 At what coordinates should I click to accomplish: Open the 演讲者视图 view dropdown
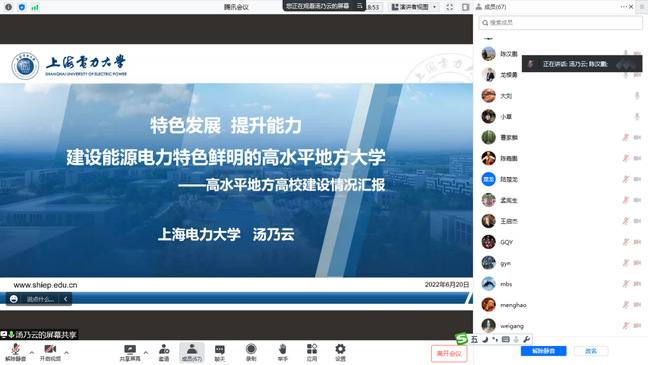click(414, 7)
